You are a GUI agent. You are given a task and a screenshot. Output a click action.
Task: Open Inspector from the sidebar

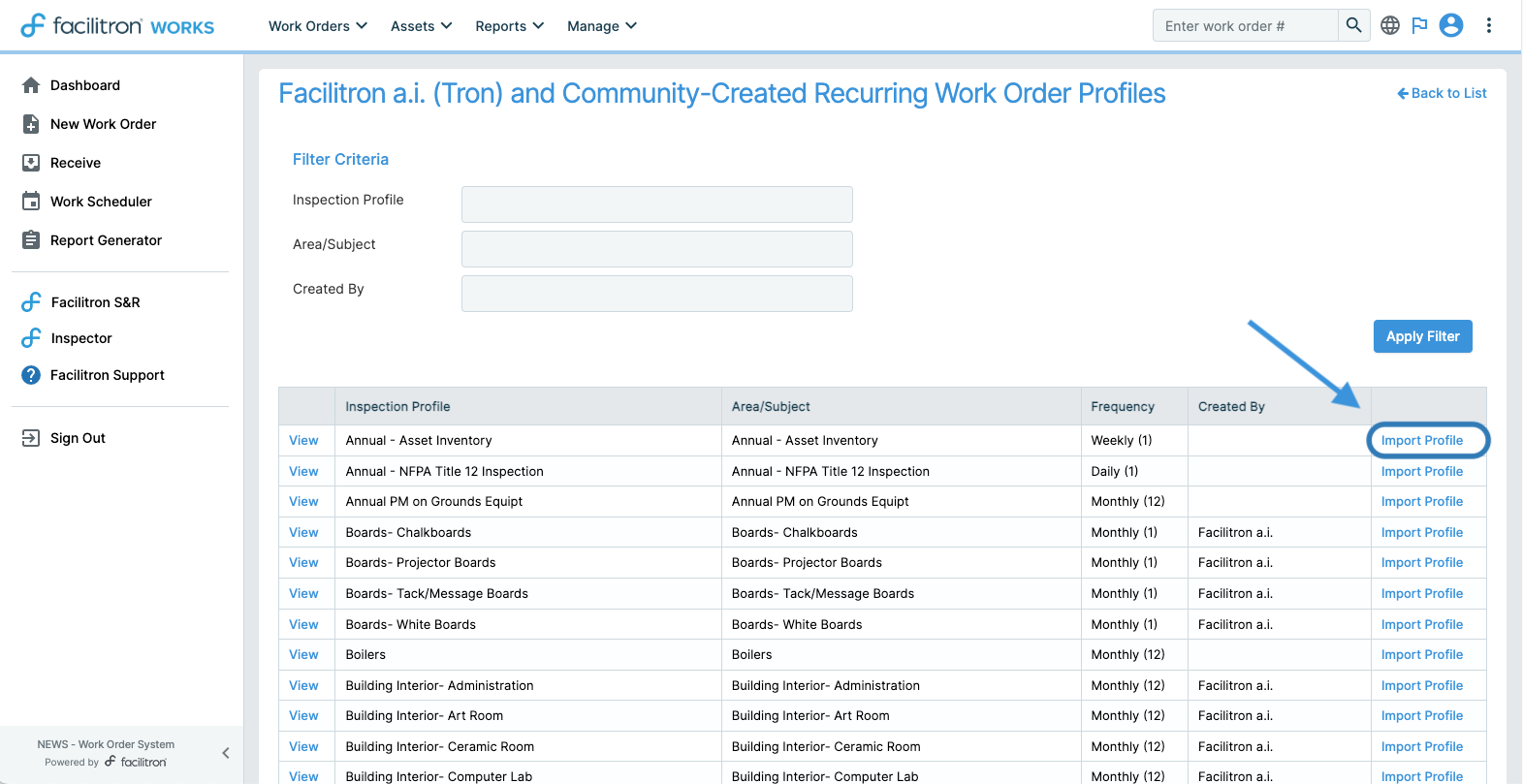pos(81,338)
